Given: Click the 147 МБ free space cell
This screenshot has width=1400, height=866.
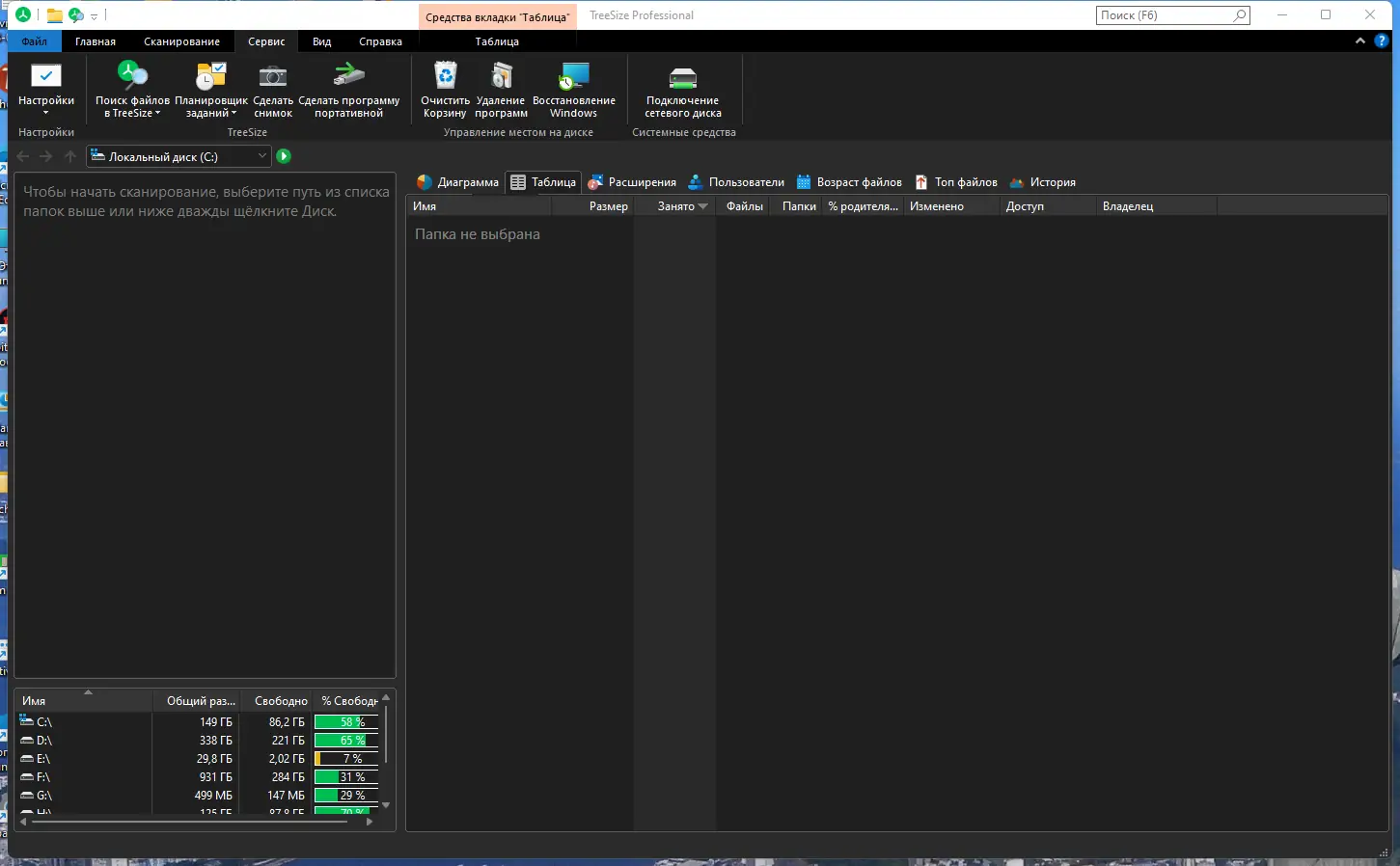Looking at the screenshot, I should coord(286,796).
